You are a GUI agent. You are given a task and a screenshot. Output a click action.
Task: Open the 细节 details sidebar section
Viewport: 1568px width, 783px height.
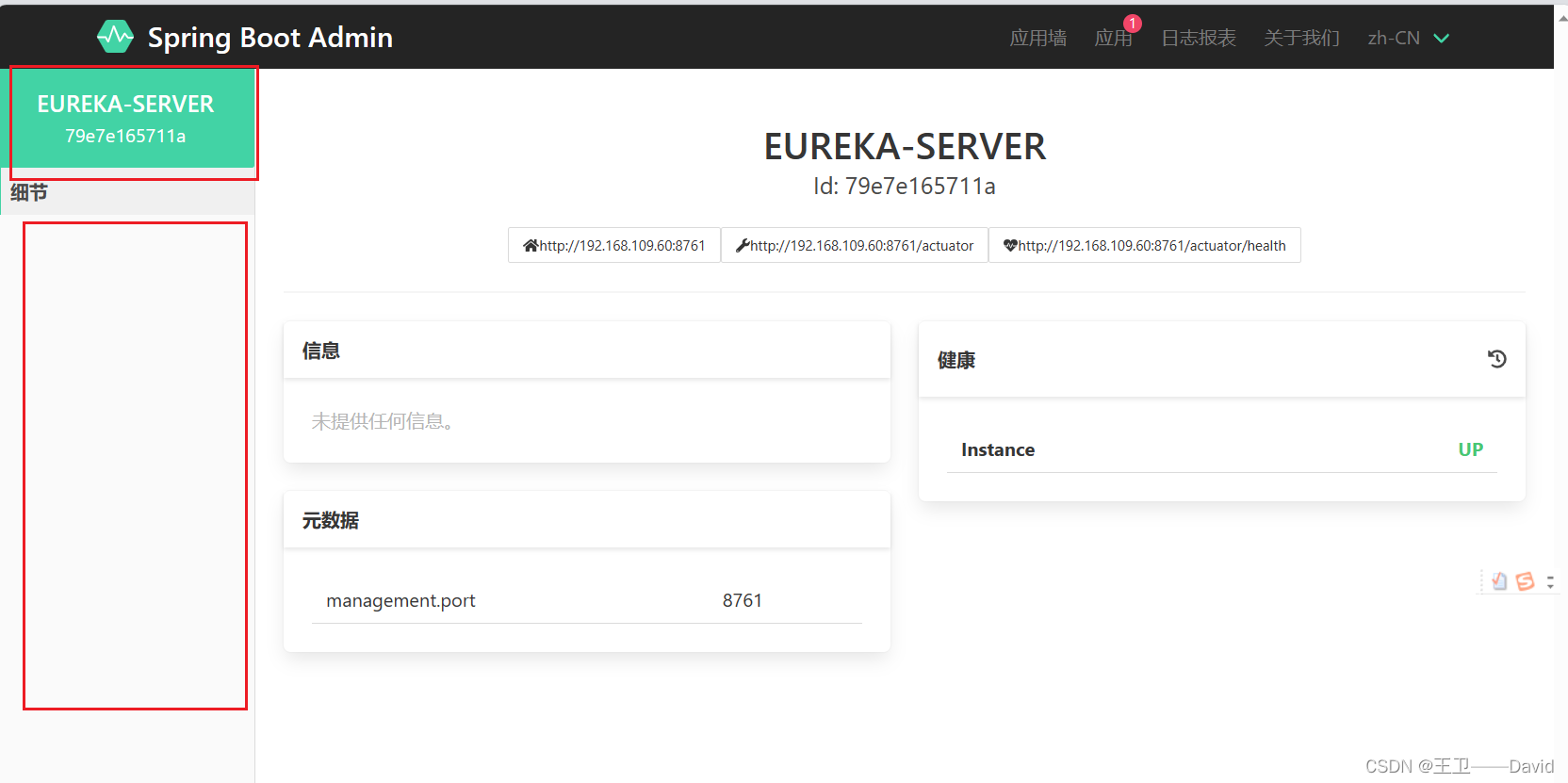pos(127,192)
